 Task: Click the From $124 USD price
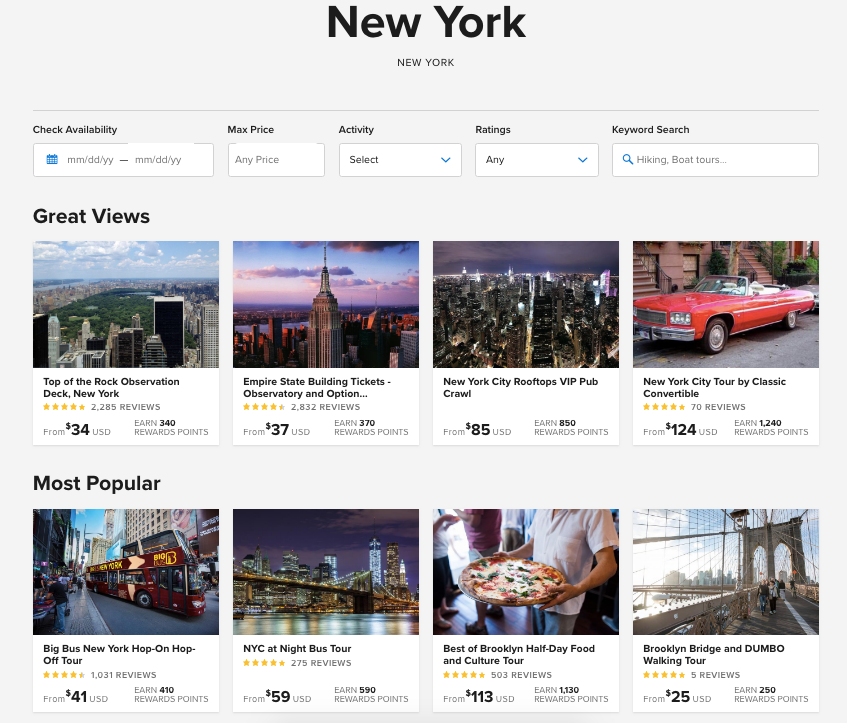680,430
